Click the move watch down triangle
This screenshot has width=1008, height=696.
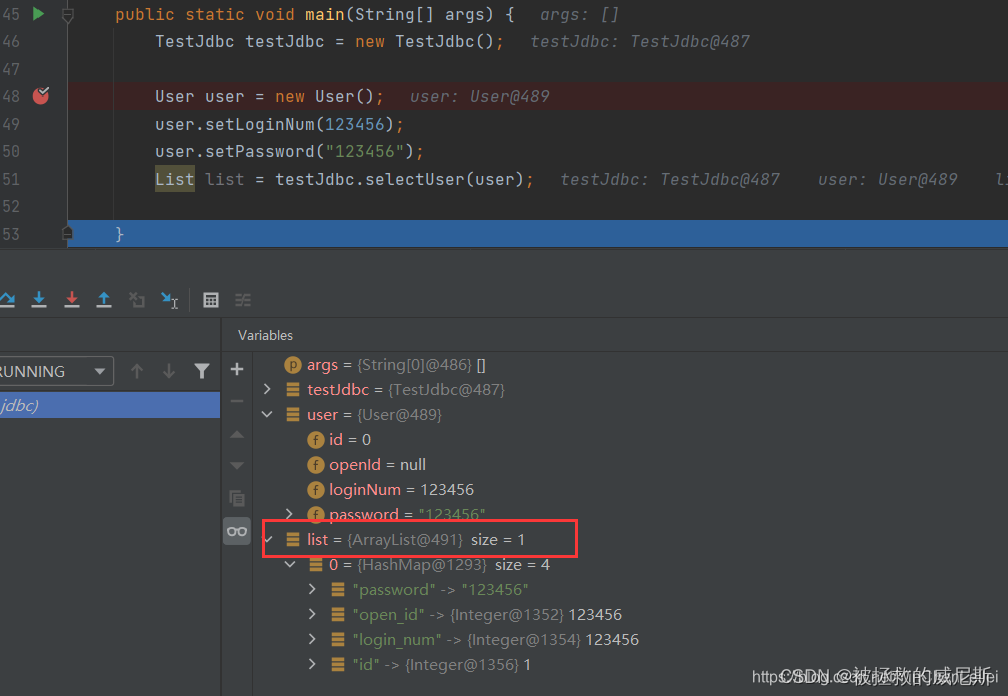click(x=237, y=465)
